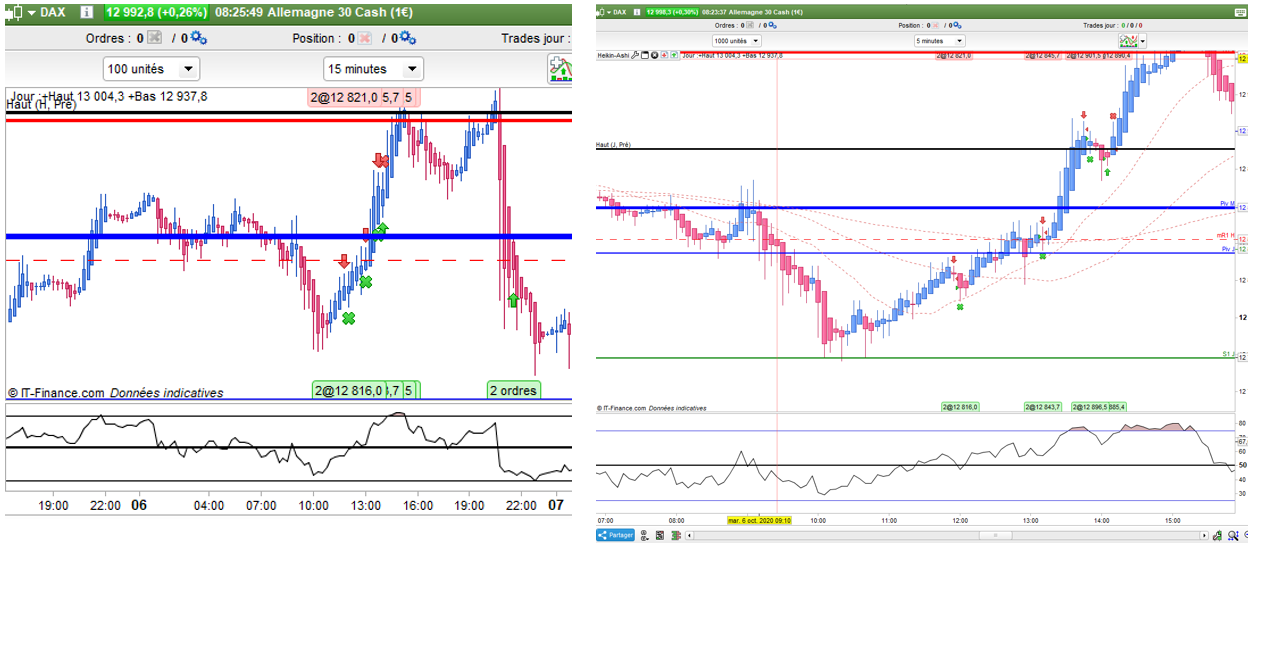Click the horizontal scrollbar thumb in right chart
Image resolution: width=1275 pixels, height=659 pixels.
[x=995, y=535]
